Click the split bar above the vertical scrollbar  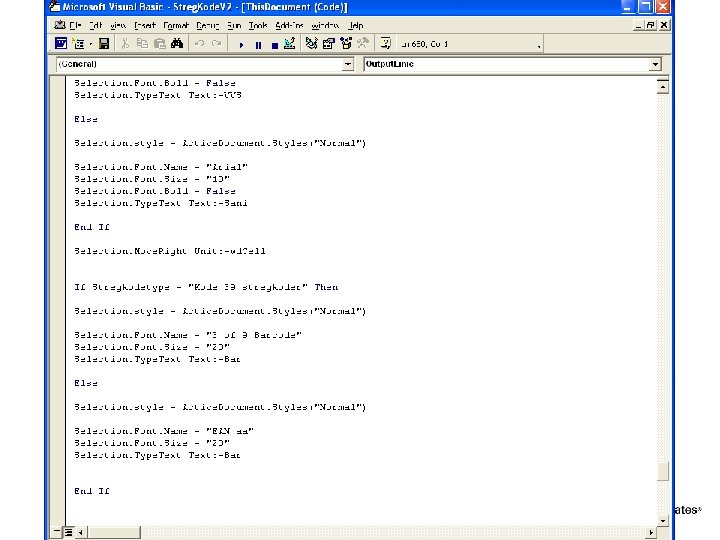click(x=663, y=79)
